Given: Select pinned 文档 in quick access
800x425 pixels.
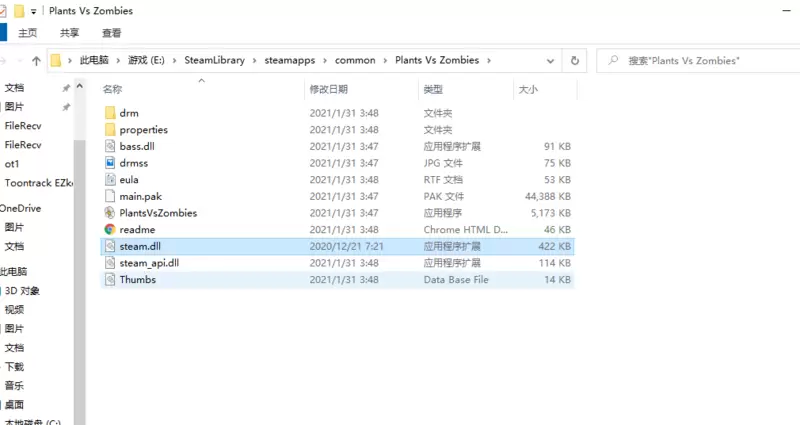Looking at the screenshot, I should (14, 88).
